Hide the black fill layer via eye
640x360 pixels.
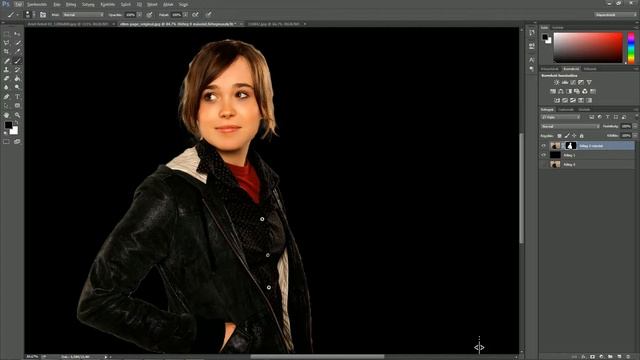pyautogui.click(x=543, y=155)
